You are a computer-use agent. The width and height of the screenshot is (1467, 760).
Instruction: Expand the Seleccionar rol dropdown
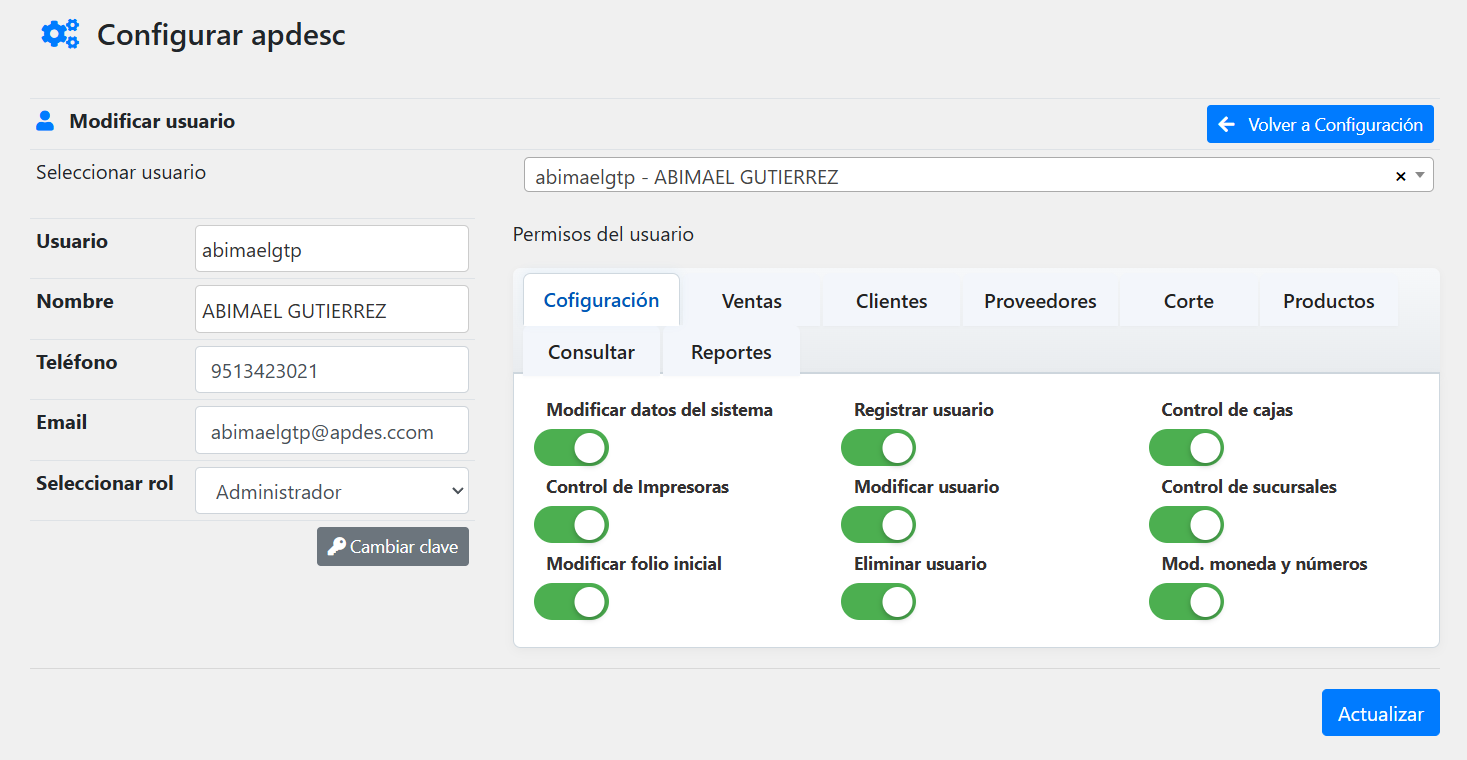point(331,491)
